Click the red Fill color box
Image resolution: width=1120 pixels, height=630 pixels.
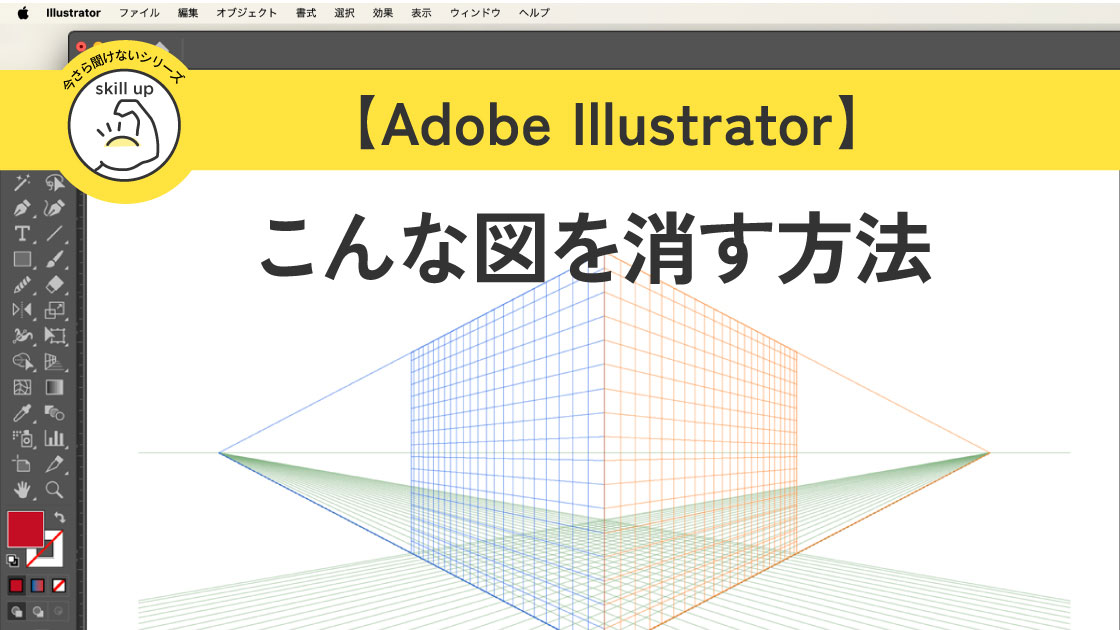(x=26, y=529)
